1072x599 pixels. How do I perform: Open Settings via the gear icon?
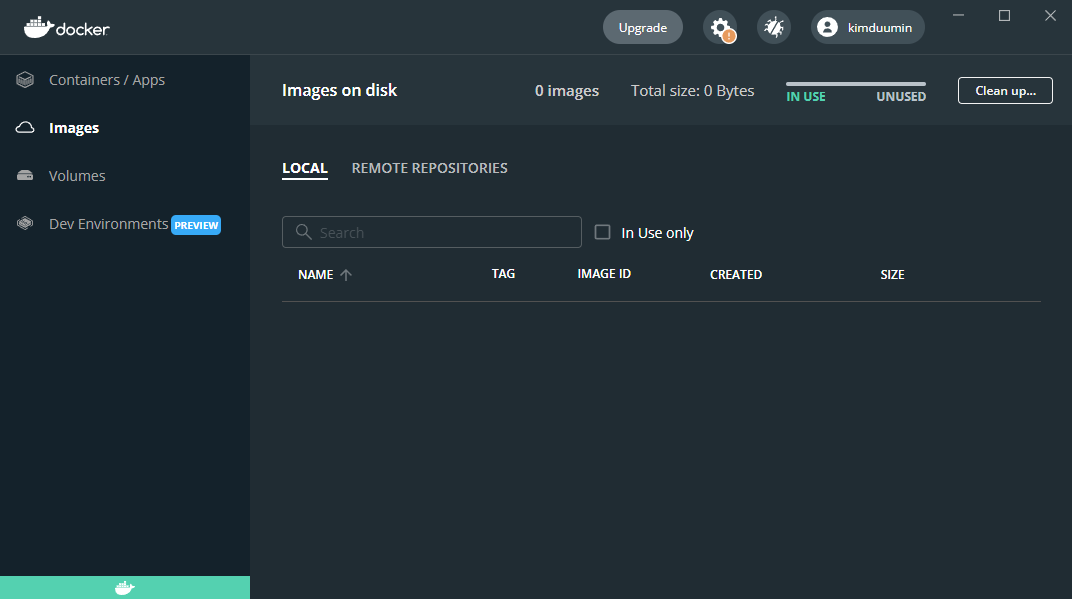coord(720,27)
